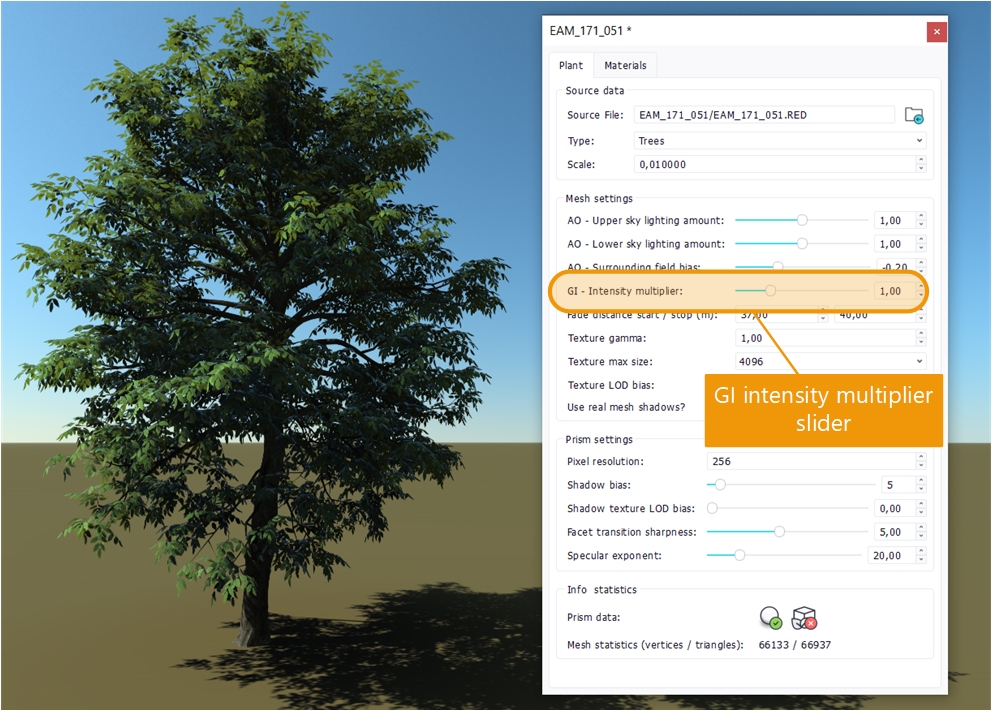Click the browse source file folder icon
The width and height of the screenshot is (992, 711).
pos(914,115)
